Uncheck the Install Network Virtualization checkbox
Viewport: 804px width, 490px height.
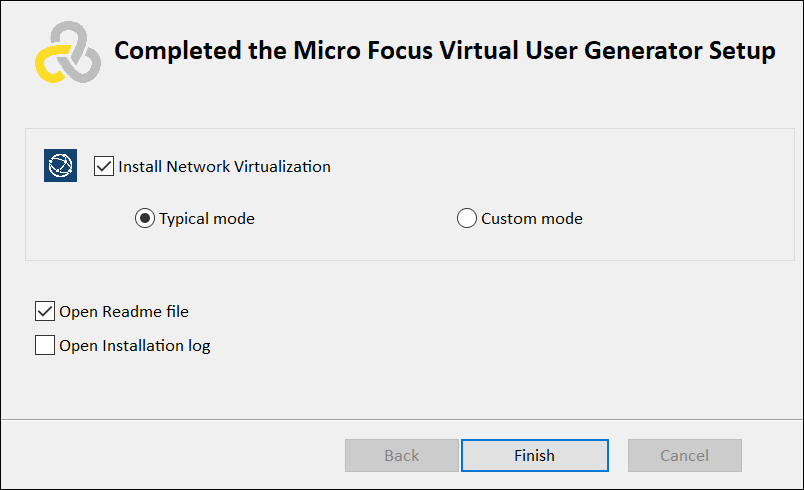tap(104, 166)
